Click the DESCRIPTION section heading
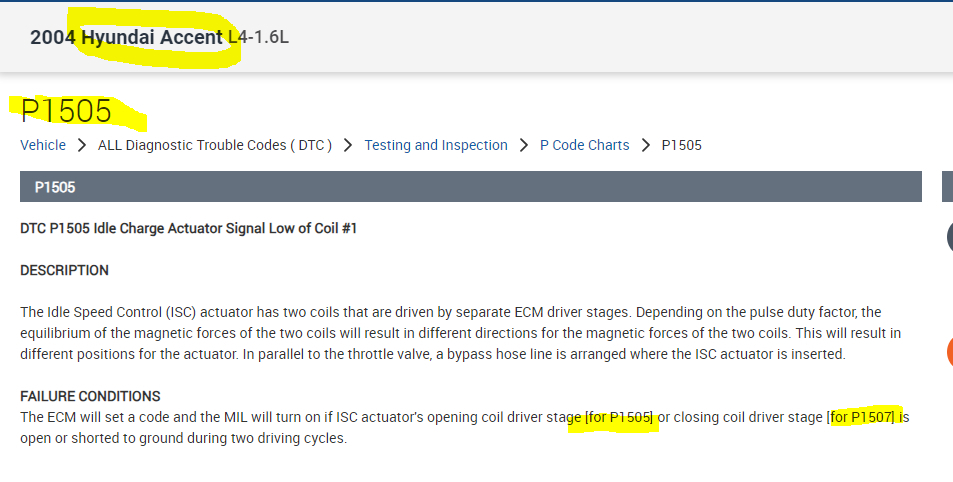This screenshot has width=953, height=482. point(65,270)
